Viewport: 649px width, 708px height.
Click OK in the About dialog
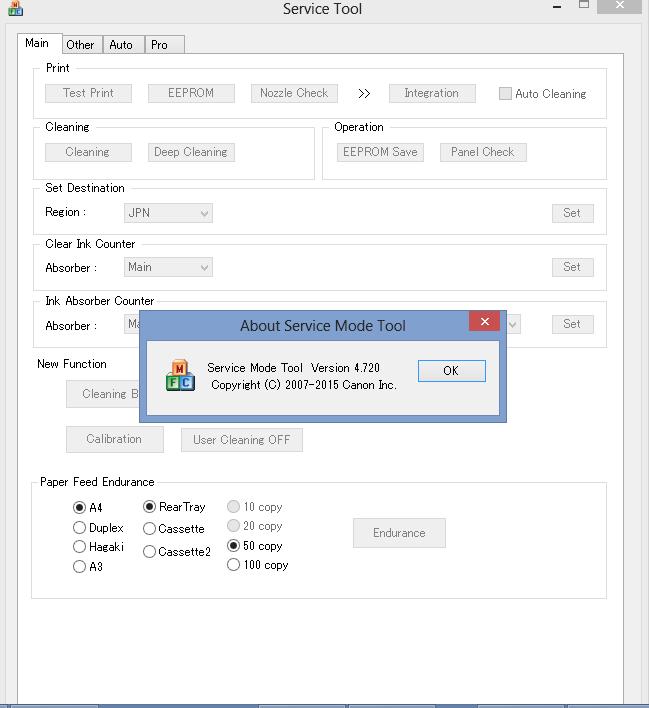click(452, 371)
